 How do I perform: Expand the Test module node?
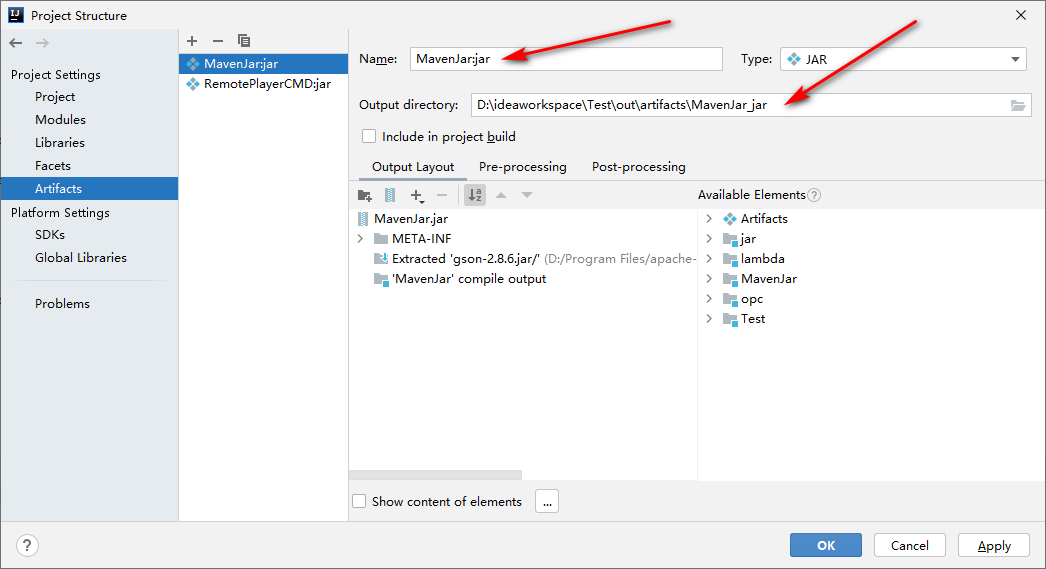(x=709, y=319)
